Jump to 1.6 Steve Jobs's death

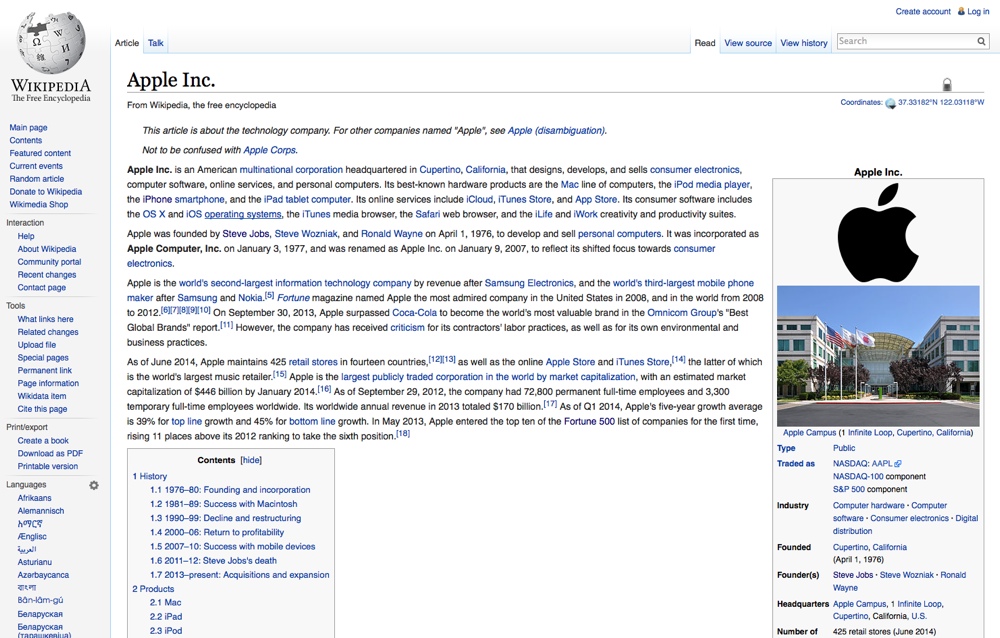[x=213, y=561]
